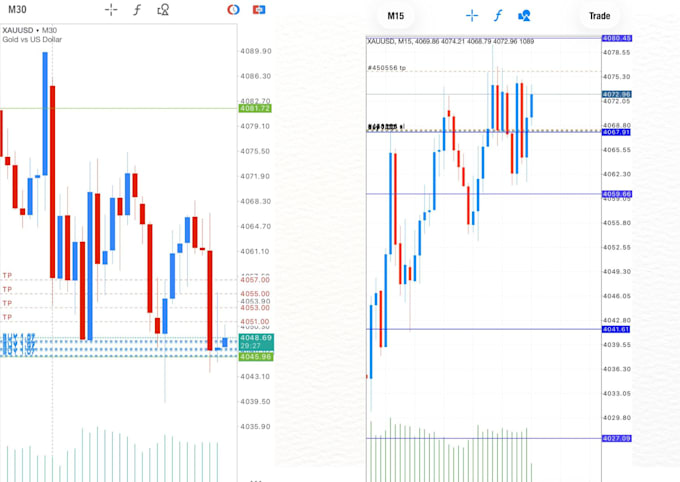This screenshot has width=680, height=482.
Task: Tap the 4035.90 axis price on M30
Action: 256,427
